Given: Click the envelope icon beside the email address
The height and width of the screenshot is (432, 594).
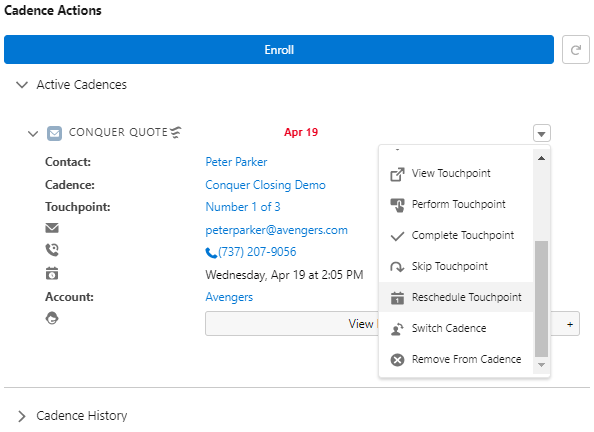Looking at the screenshot, I should [52, 228].
